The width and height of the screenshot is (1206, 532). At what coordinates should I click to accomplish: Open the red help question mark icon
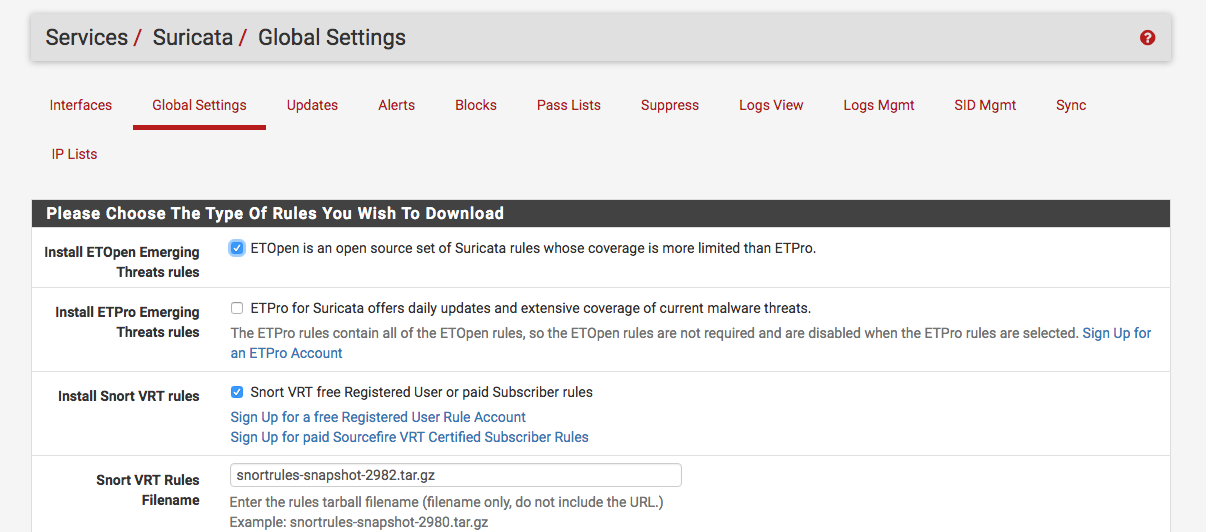pos(1147,38)
